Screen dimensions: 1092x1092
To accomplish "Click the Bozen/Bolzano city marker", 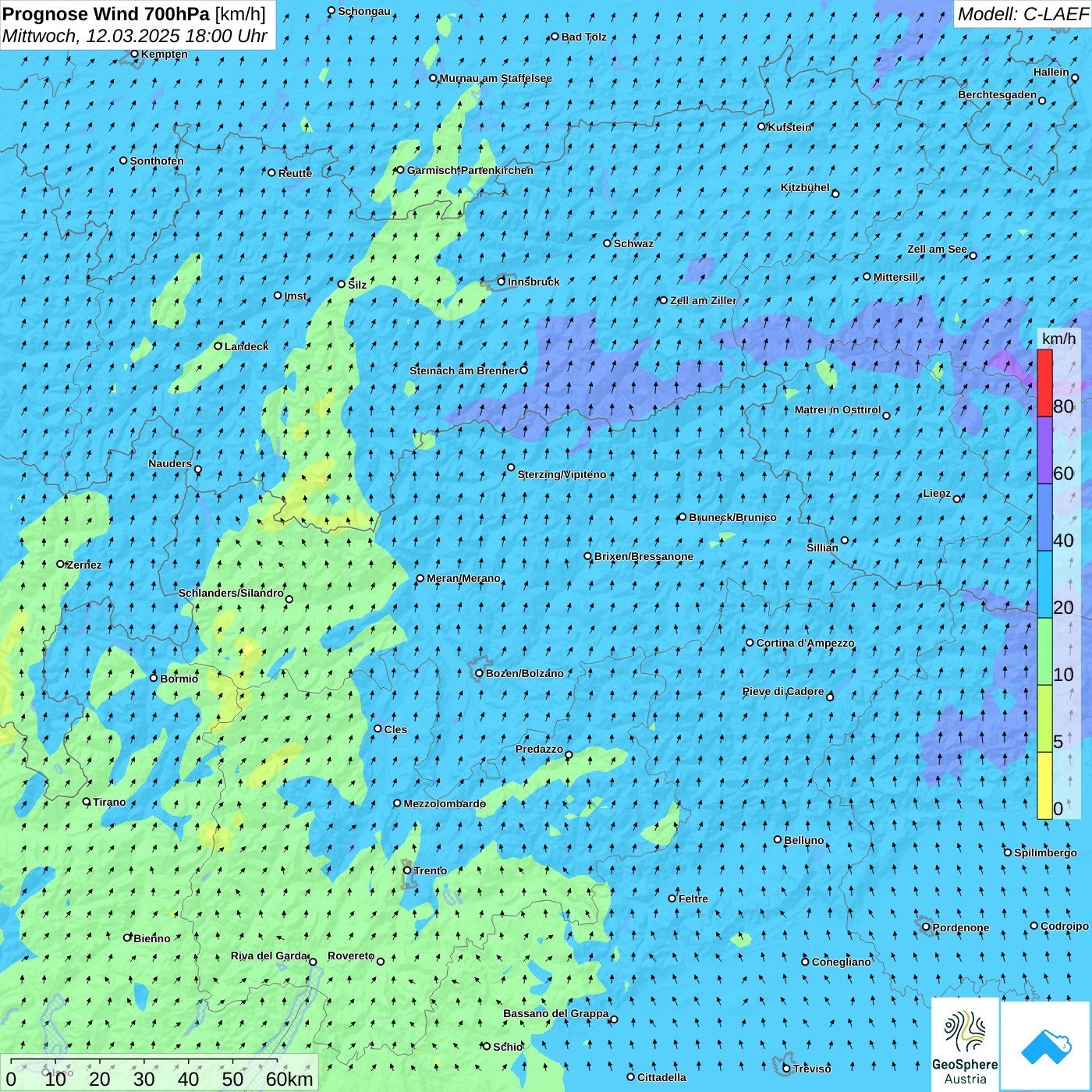I will [x=480, y=673].
